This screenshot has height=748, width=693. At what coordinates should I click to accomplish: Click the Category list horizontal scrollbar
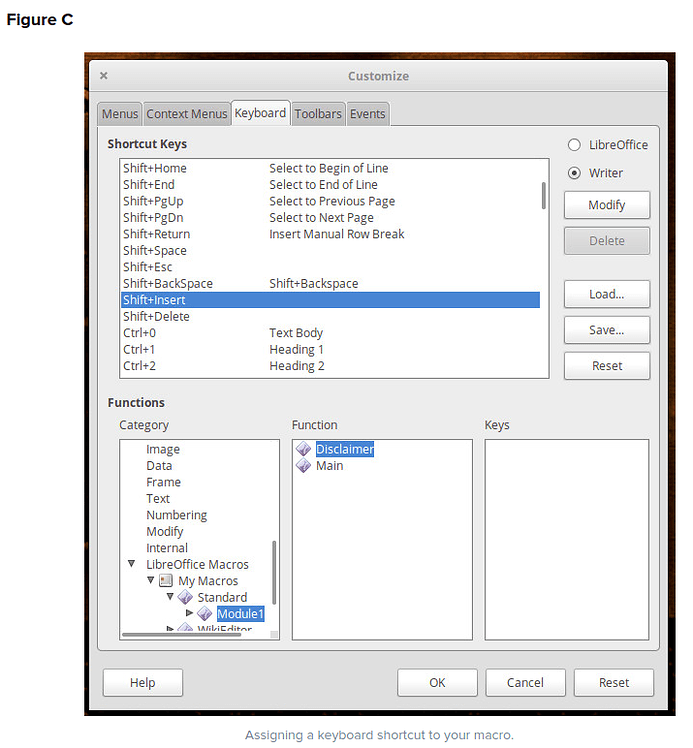(x=181, y=634)
